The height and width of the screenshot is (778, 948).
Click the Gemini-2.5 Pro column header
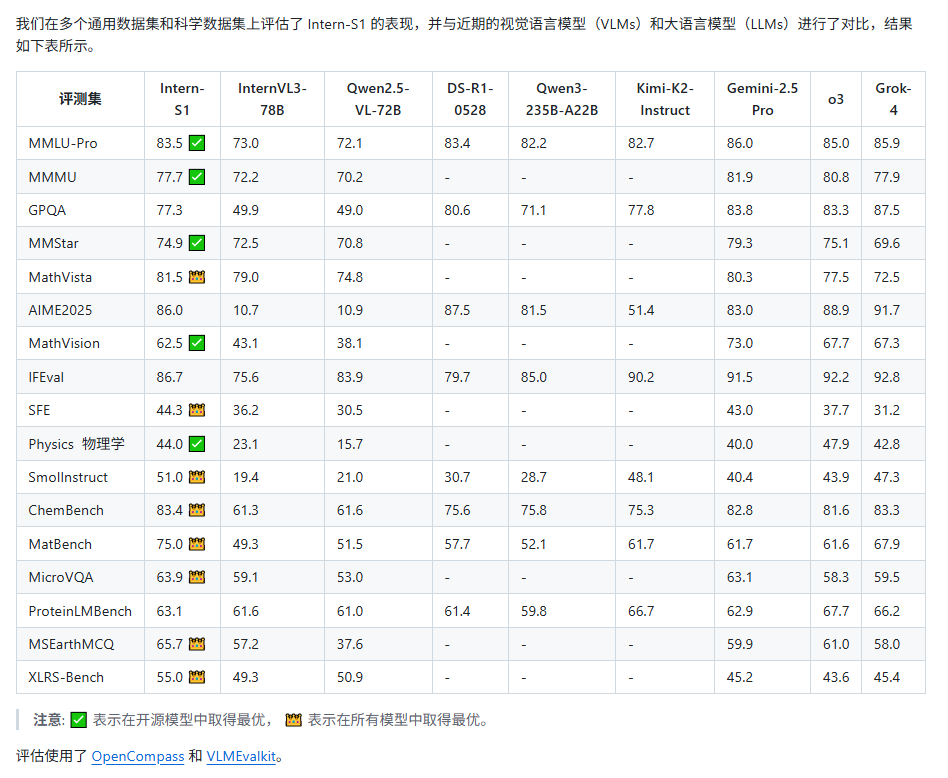pyautogui.click(x=762, y=99)
